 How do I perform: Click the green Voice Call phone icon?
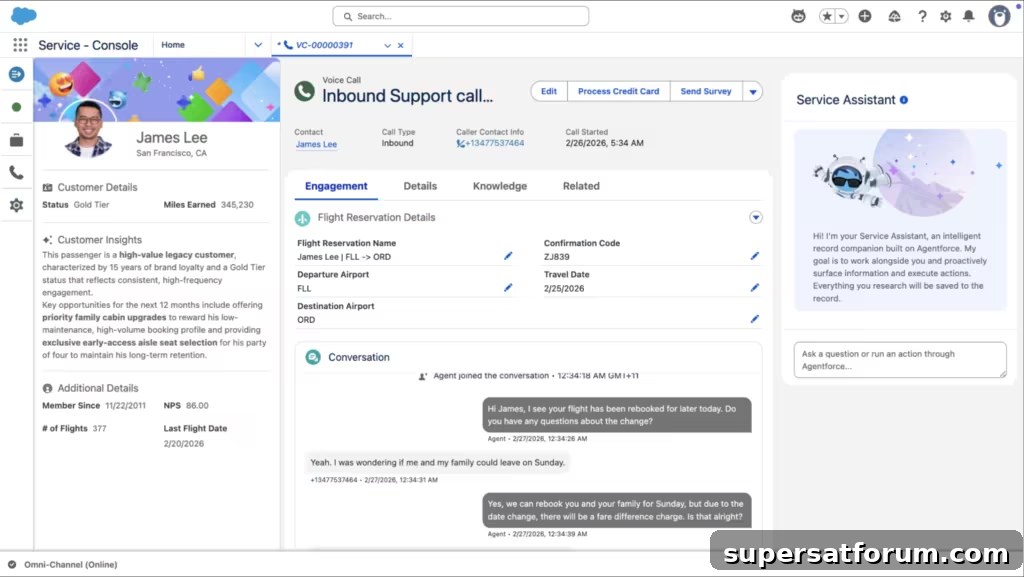304,91
